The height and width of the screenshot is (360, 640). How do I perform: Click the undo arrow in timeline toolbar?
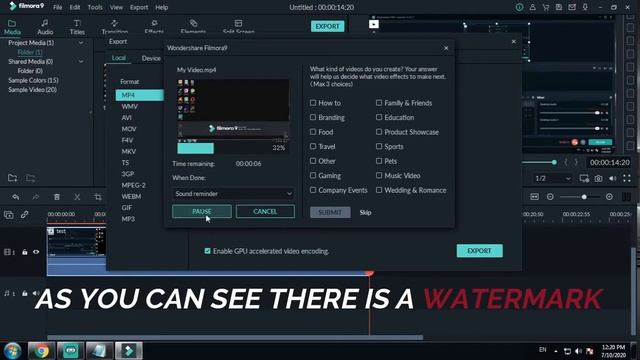tap(16, 197)
